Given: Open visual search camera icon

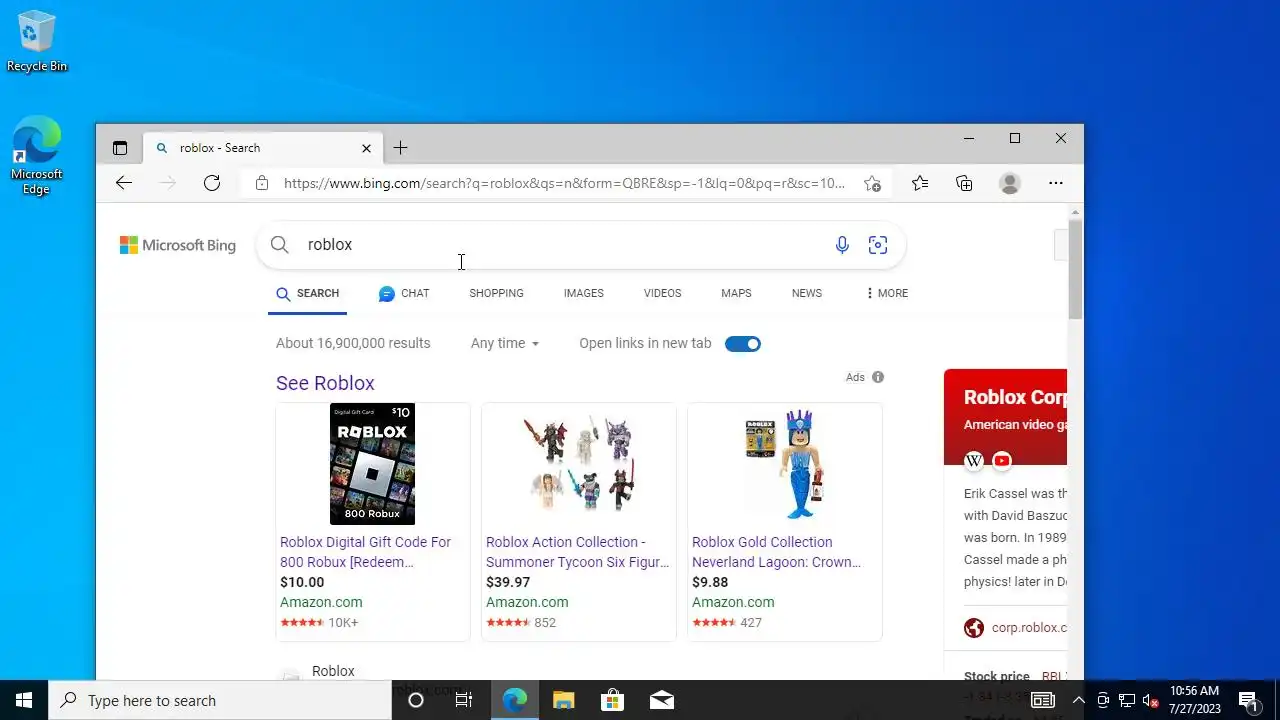Looking at the screenshot, I should [x=878, y=245].
